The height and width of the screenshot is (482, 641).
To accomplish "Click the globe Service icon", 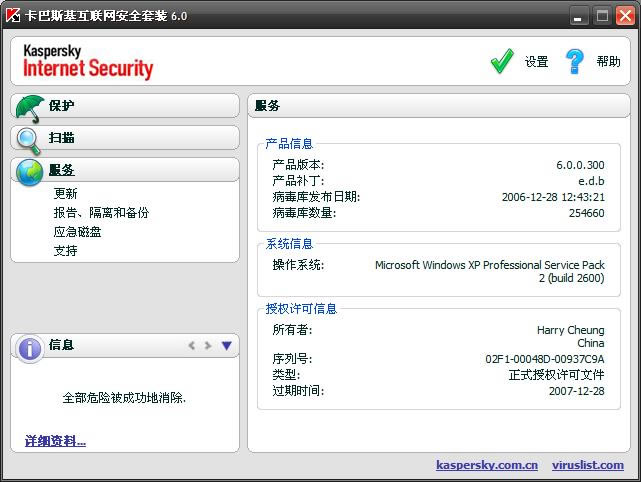I will tap(29, 170).
